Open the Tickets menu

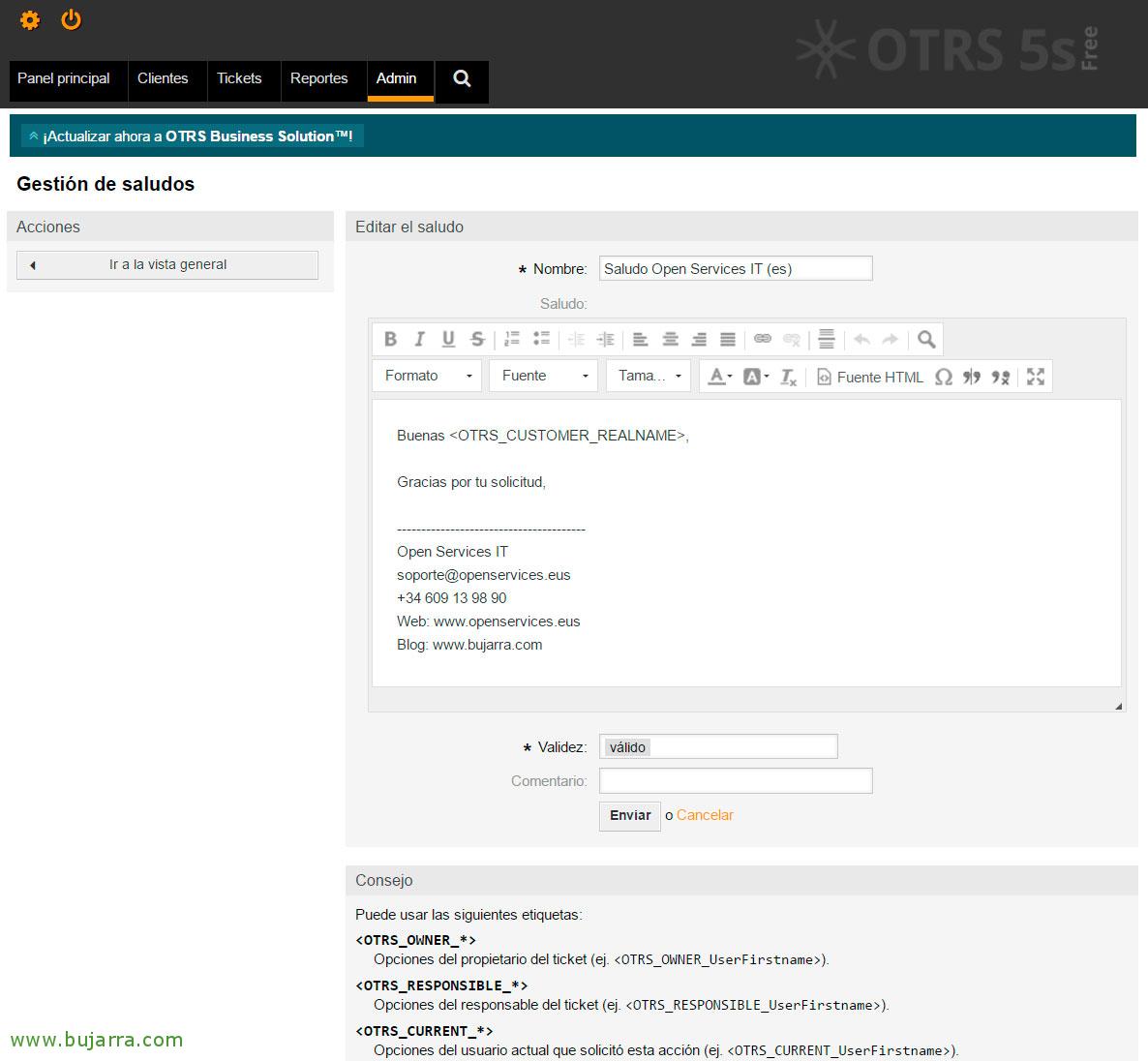239,78
